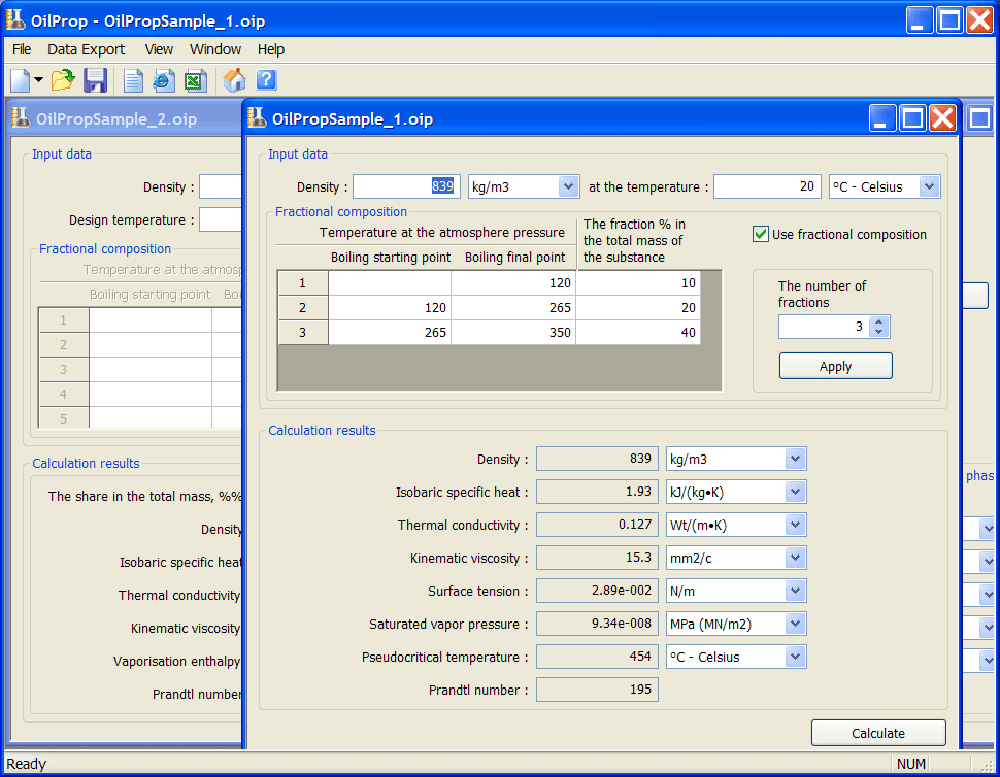Open help with the question mark icon
The height and width of the screenshot is (777, 1000).
tap(266, 80)
